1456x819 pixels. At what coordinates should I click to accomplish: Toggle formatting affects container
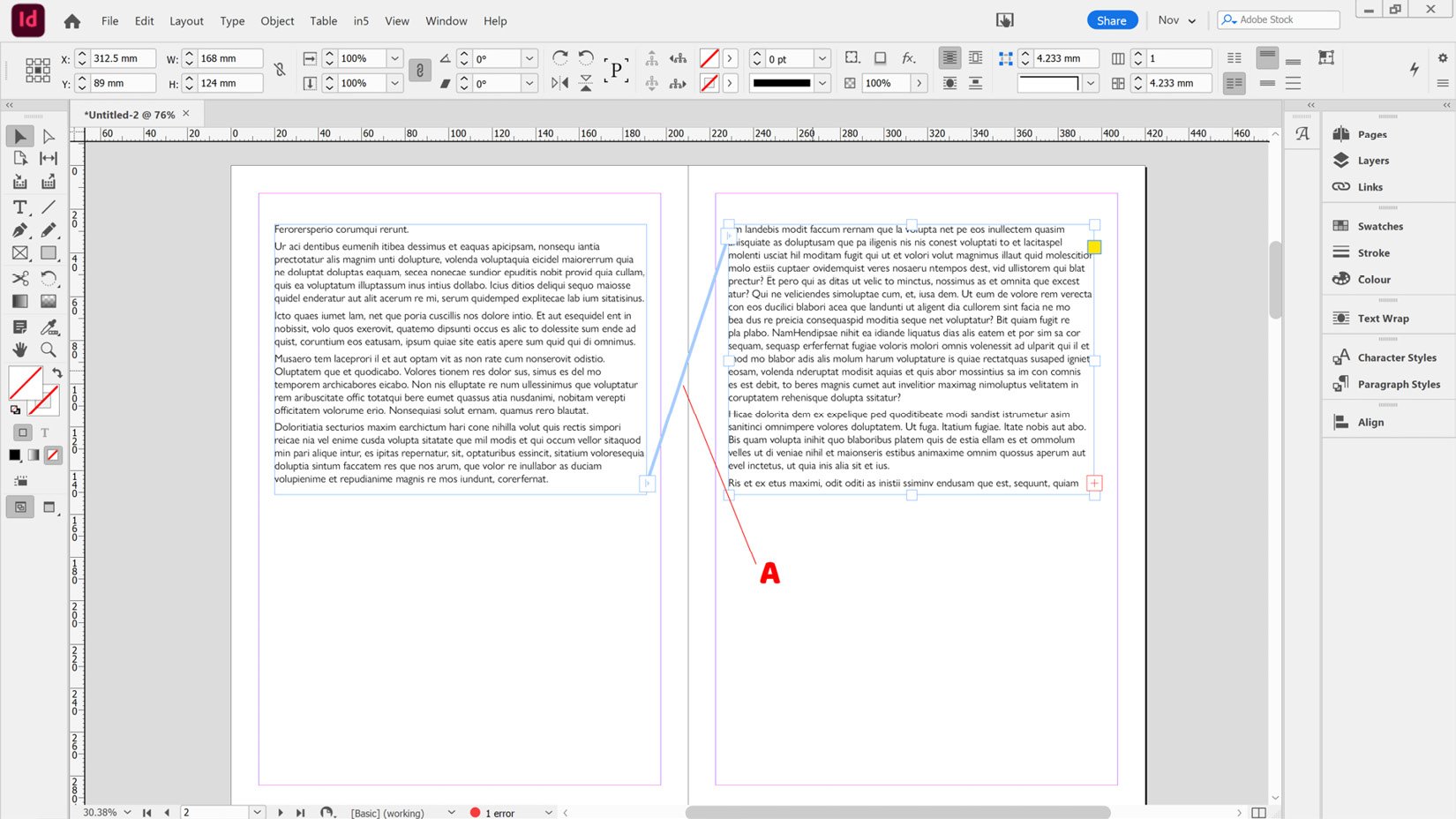(23, 432)
